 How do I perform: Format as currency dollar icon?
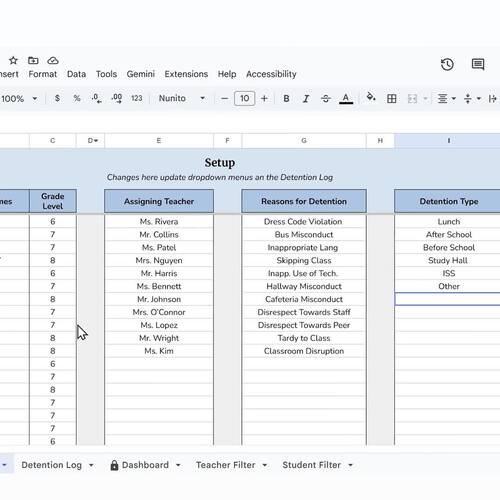coord(57,98)
